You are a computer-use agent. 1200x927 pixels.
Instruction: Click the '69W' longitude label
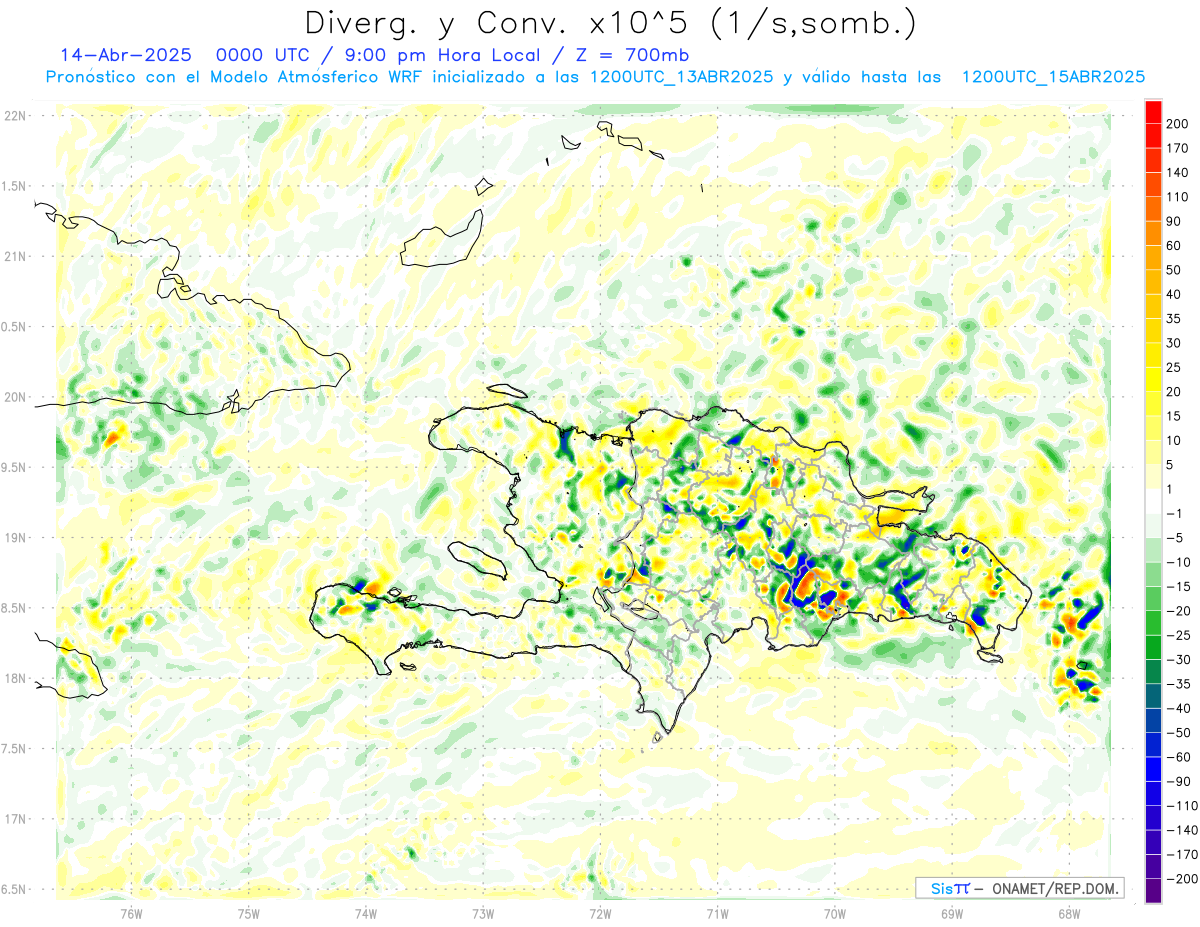(x=952, y=913)
